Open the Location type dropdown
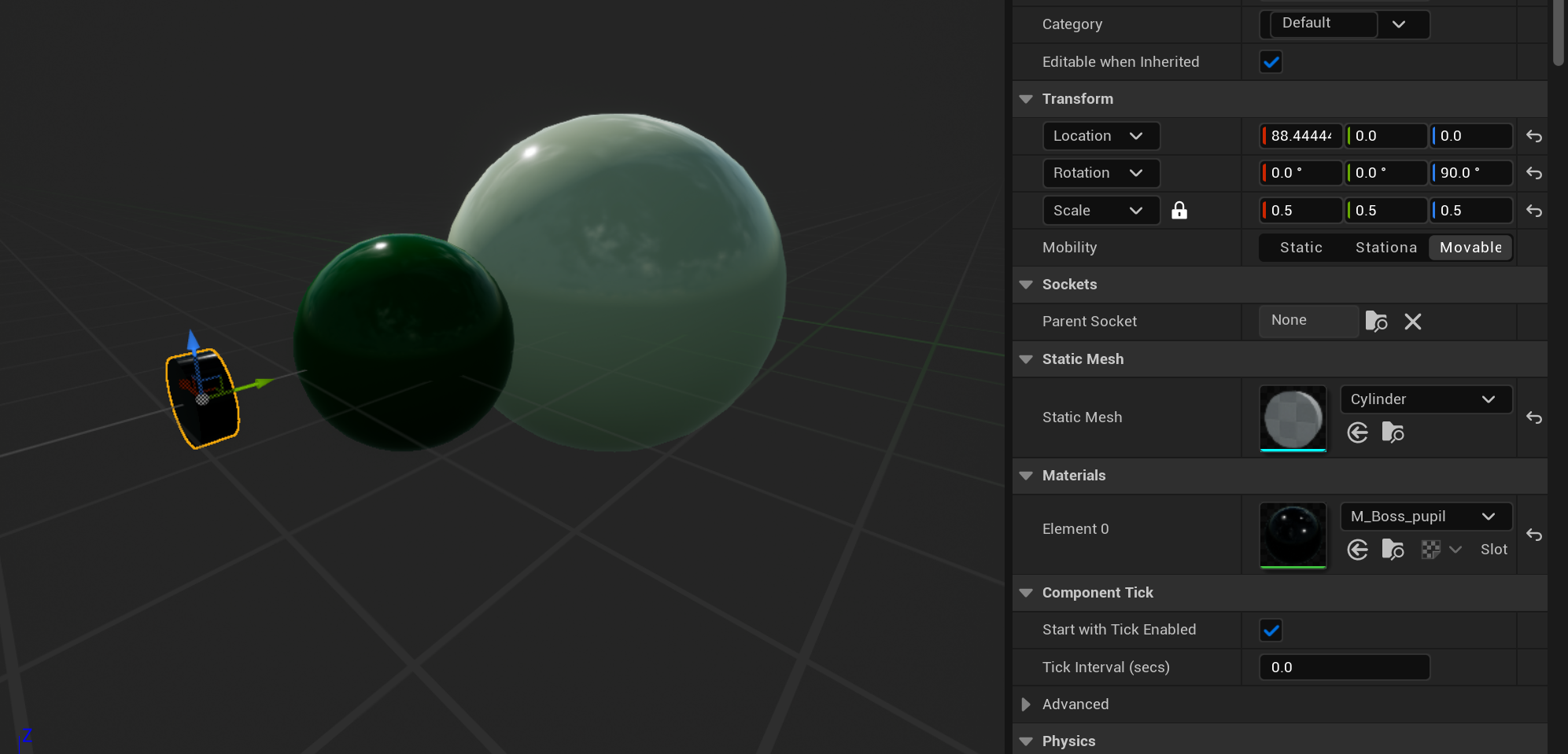Viewport: 1568px width, 754px height. (1101, 136)
